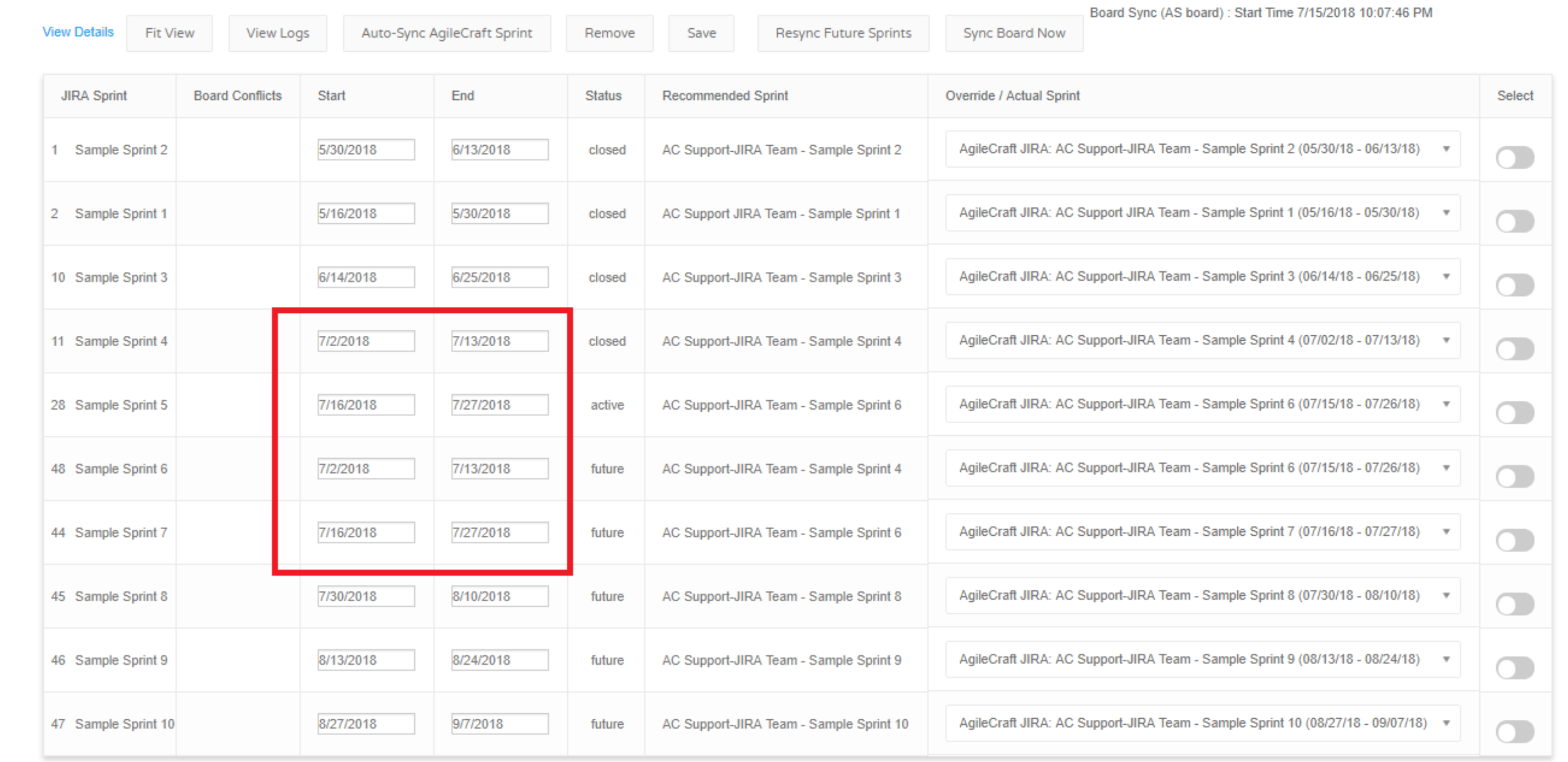Toggle select switch for Sample Sprint 1
Image resolution: width=1568 pixels, height=762 pixels.
point(1515,221)
